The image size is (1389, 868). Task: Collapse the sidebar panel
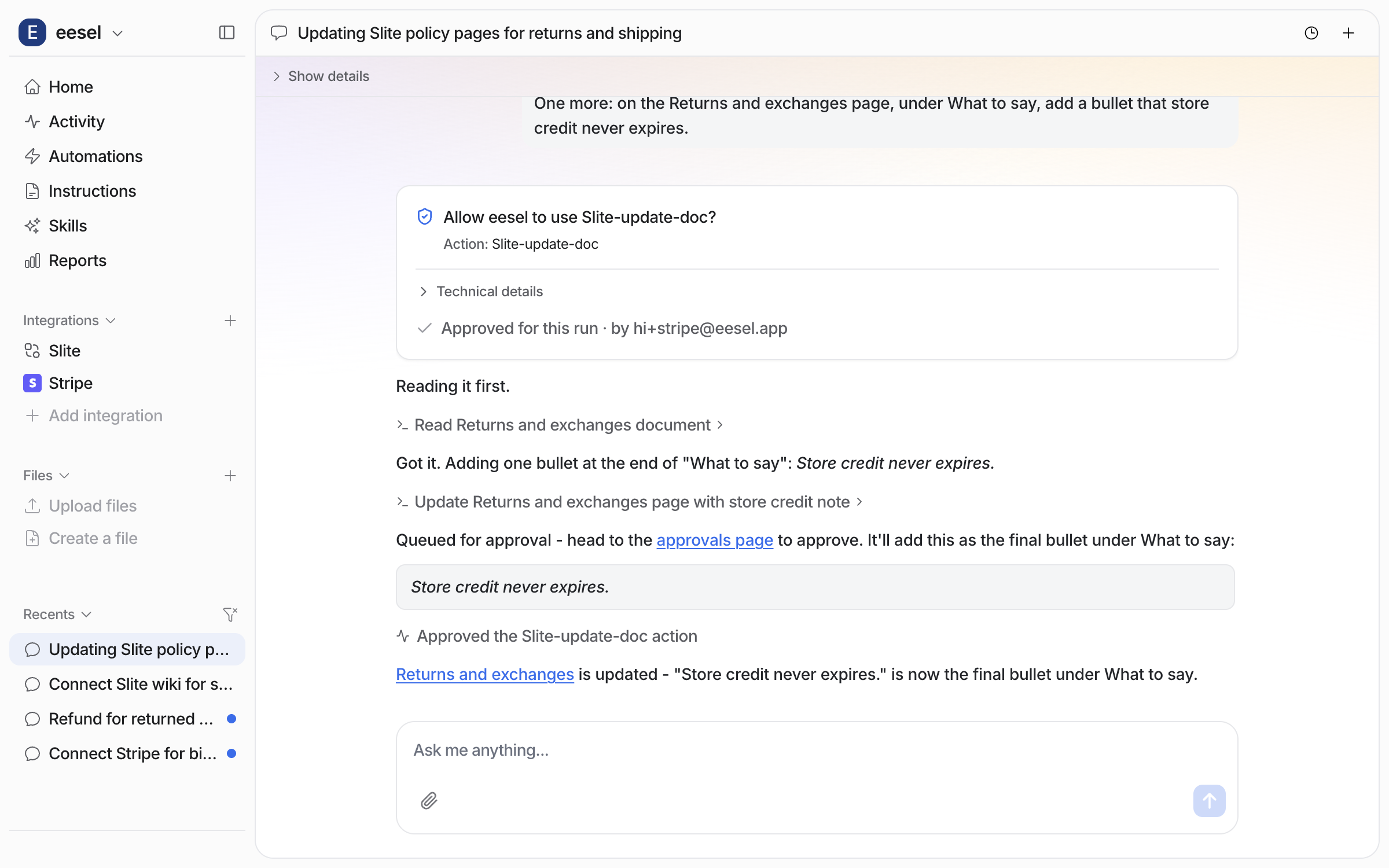(227, 32)
